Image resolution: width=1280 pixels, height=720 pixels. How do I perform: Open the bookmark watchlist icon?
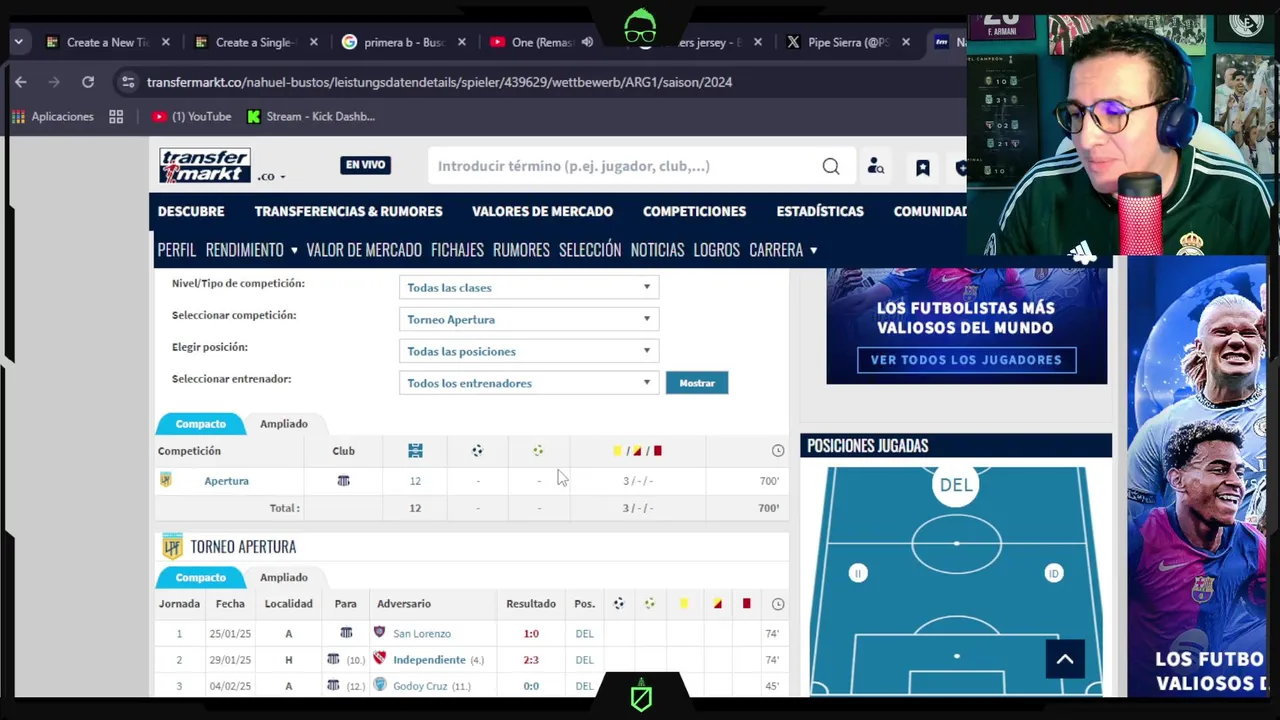922,167
